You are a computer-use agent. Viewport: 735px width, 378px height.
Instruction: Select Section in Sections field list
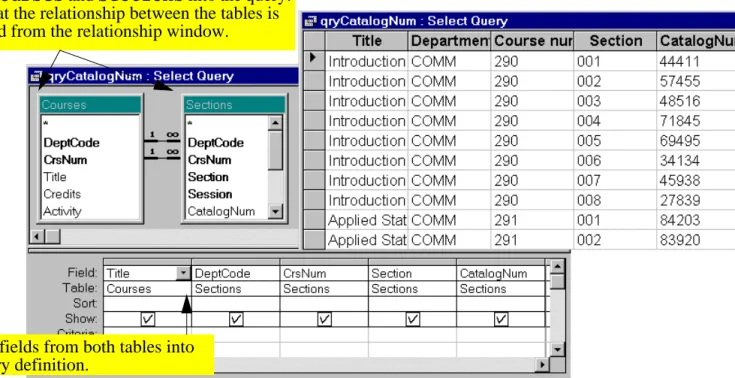tap(208, 177)
